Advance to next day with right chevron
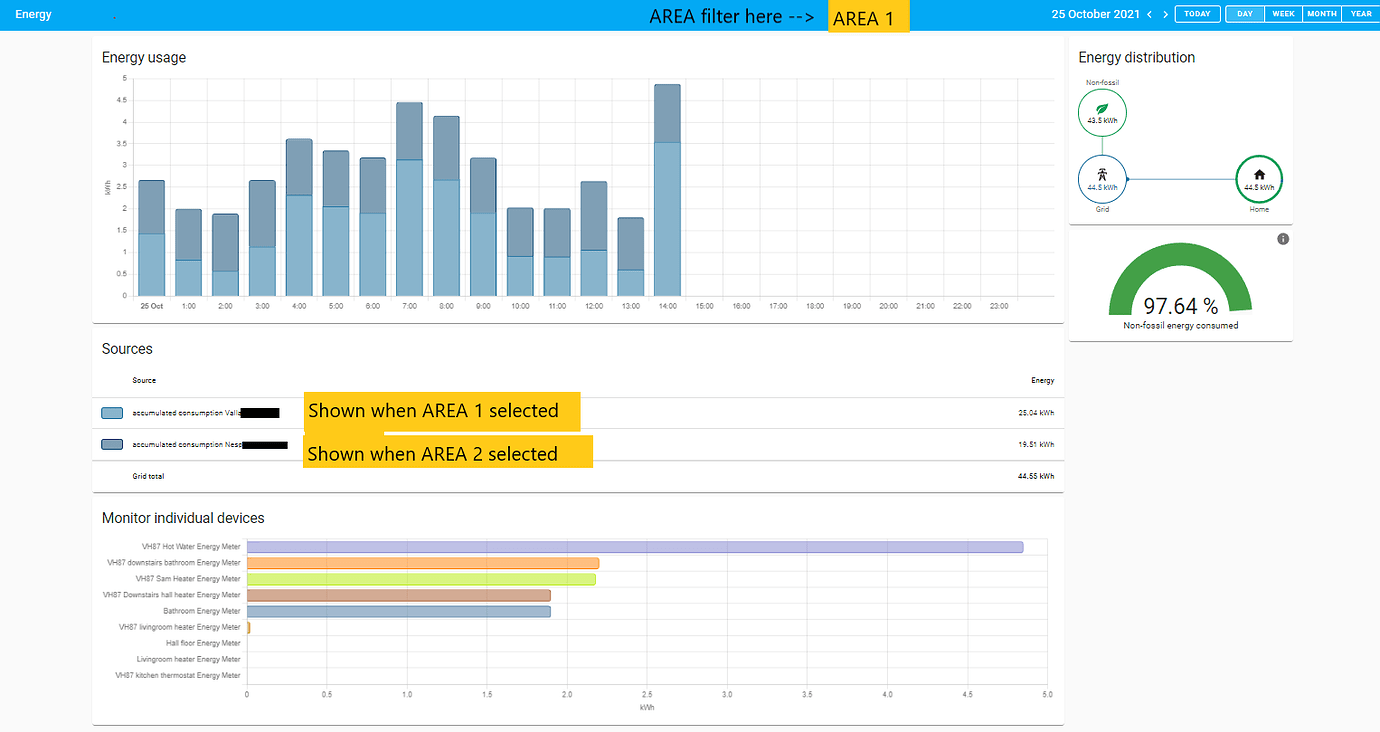The width and height of the screenshot is (1380, 732). tap(1165, 14)
